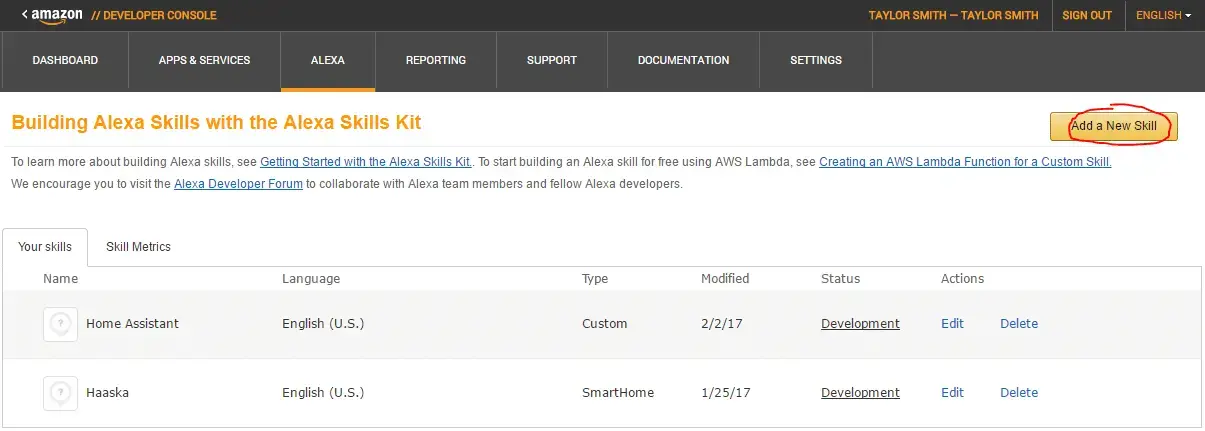
Task: Delete the Haaska skill
Action: click(1019, 393)
